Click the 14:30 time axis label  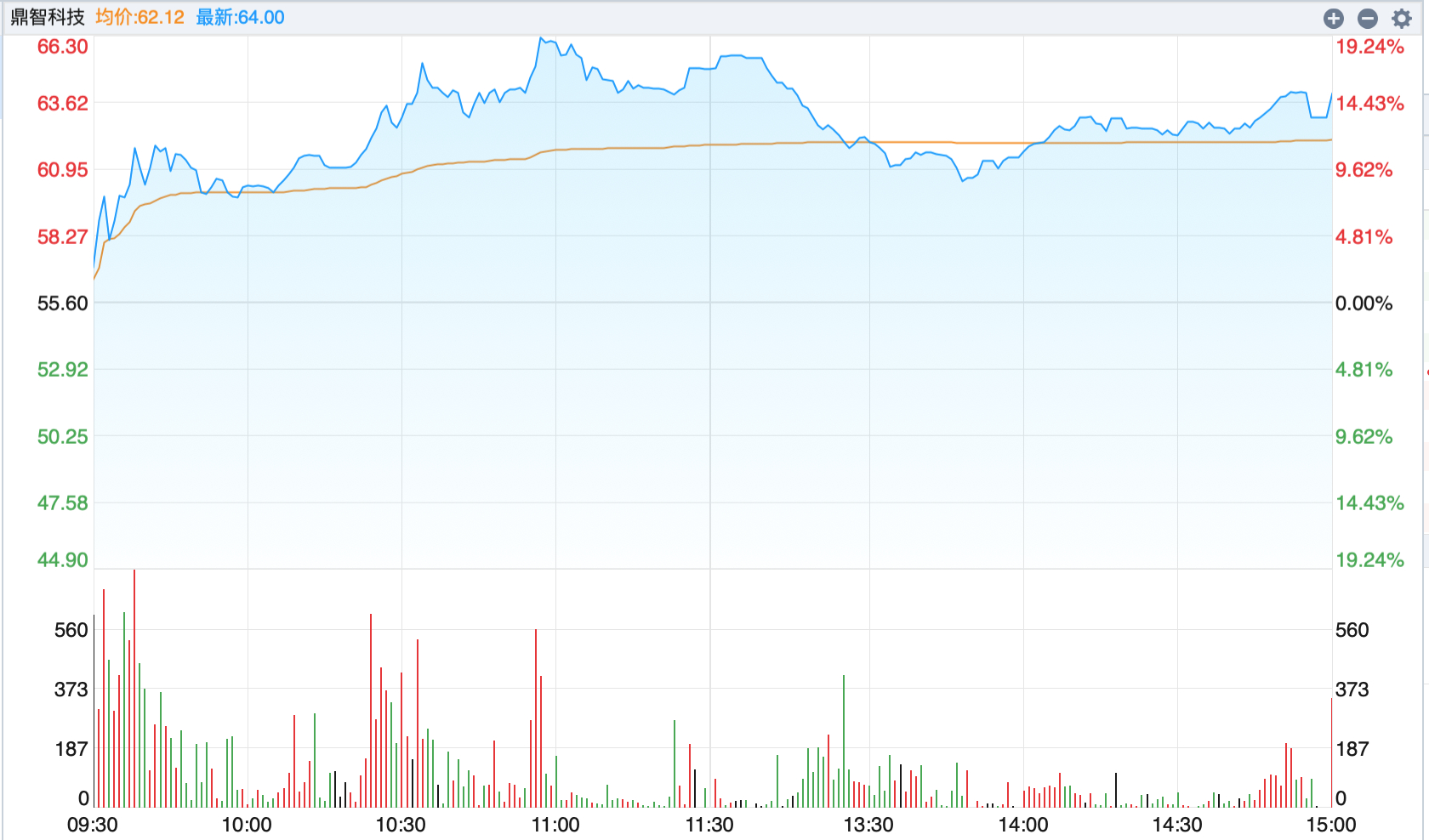coord(1177,825)
